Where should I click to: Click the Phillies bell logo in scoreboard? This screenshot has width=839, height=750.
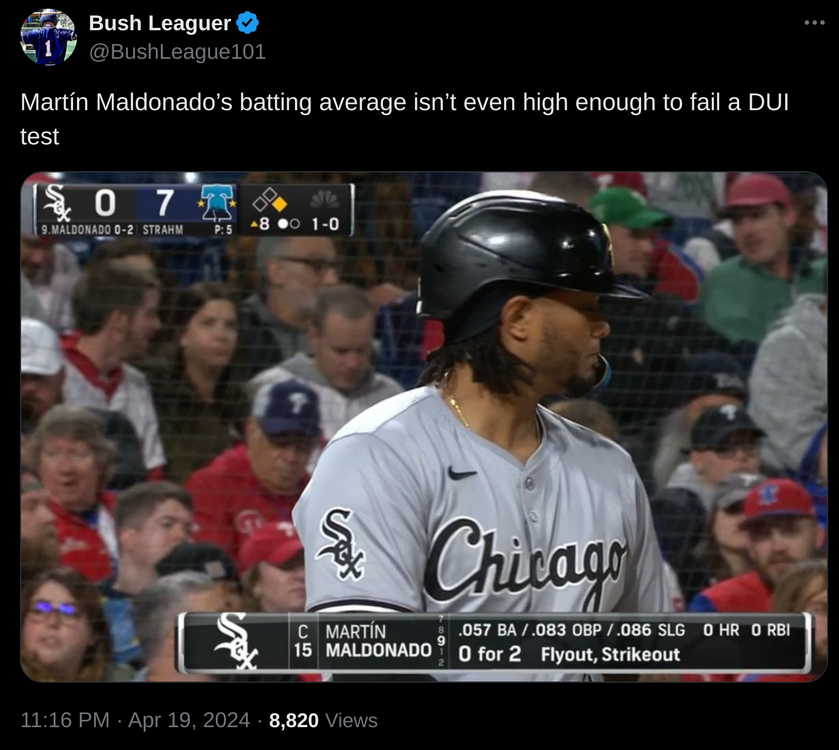[x=217, y=203]
